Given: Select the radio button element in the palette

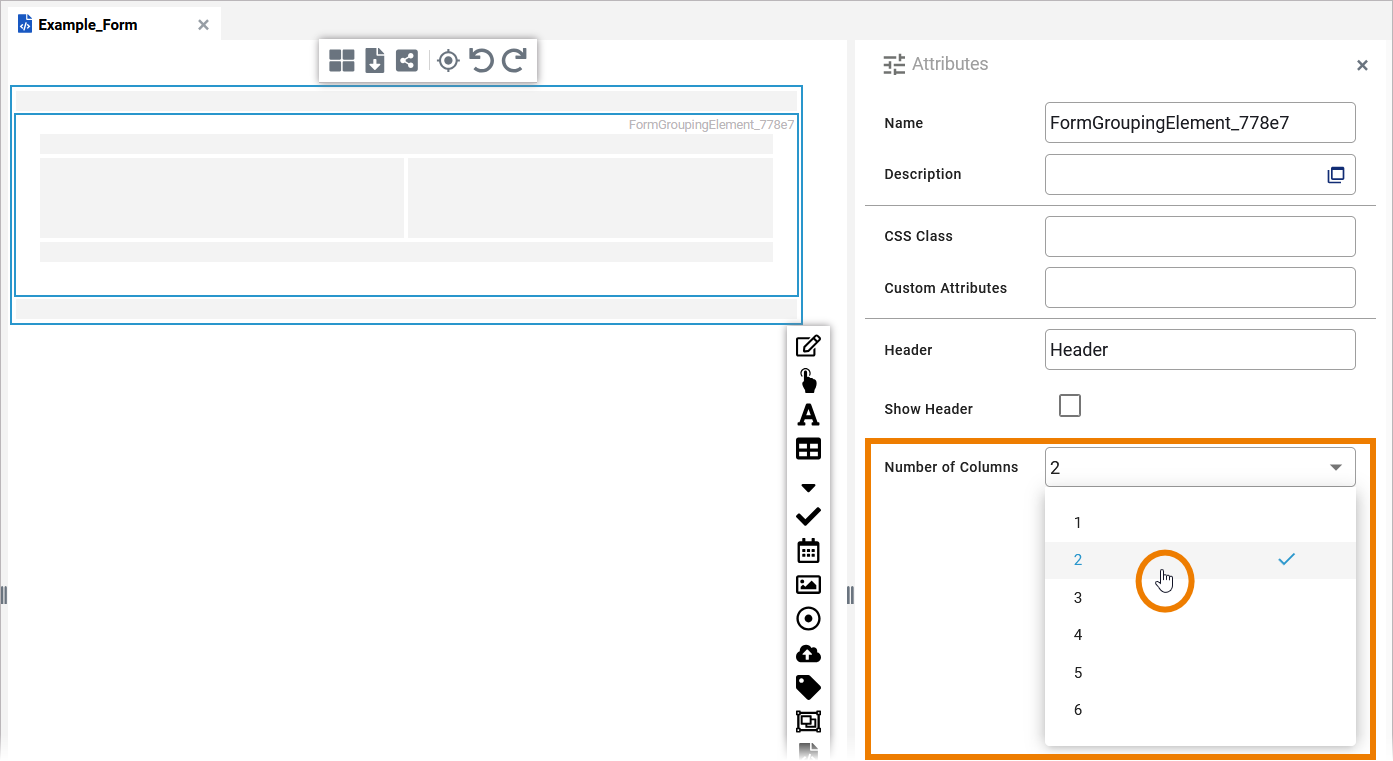Looking at the screenshot, I should point(808,619).
